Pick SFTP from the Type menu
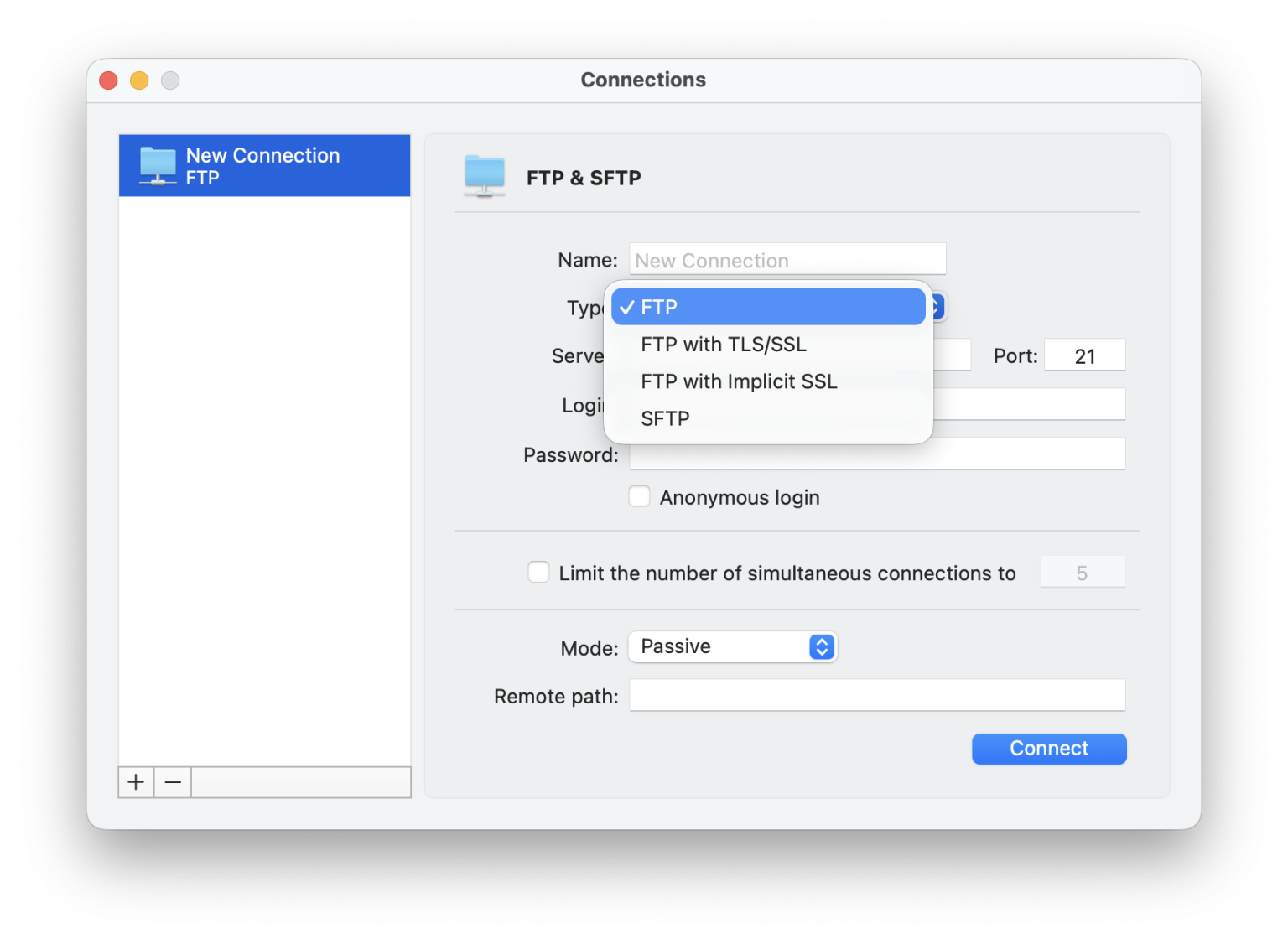This screenshot has height=944, width=1288. (x=768, y=418)
